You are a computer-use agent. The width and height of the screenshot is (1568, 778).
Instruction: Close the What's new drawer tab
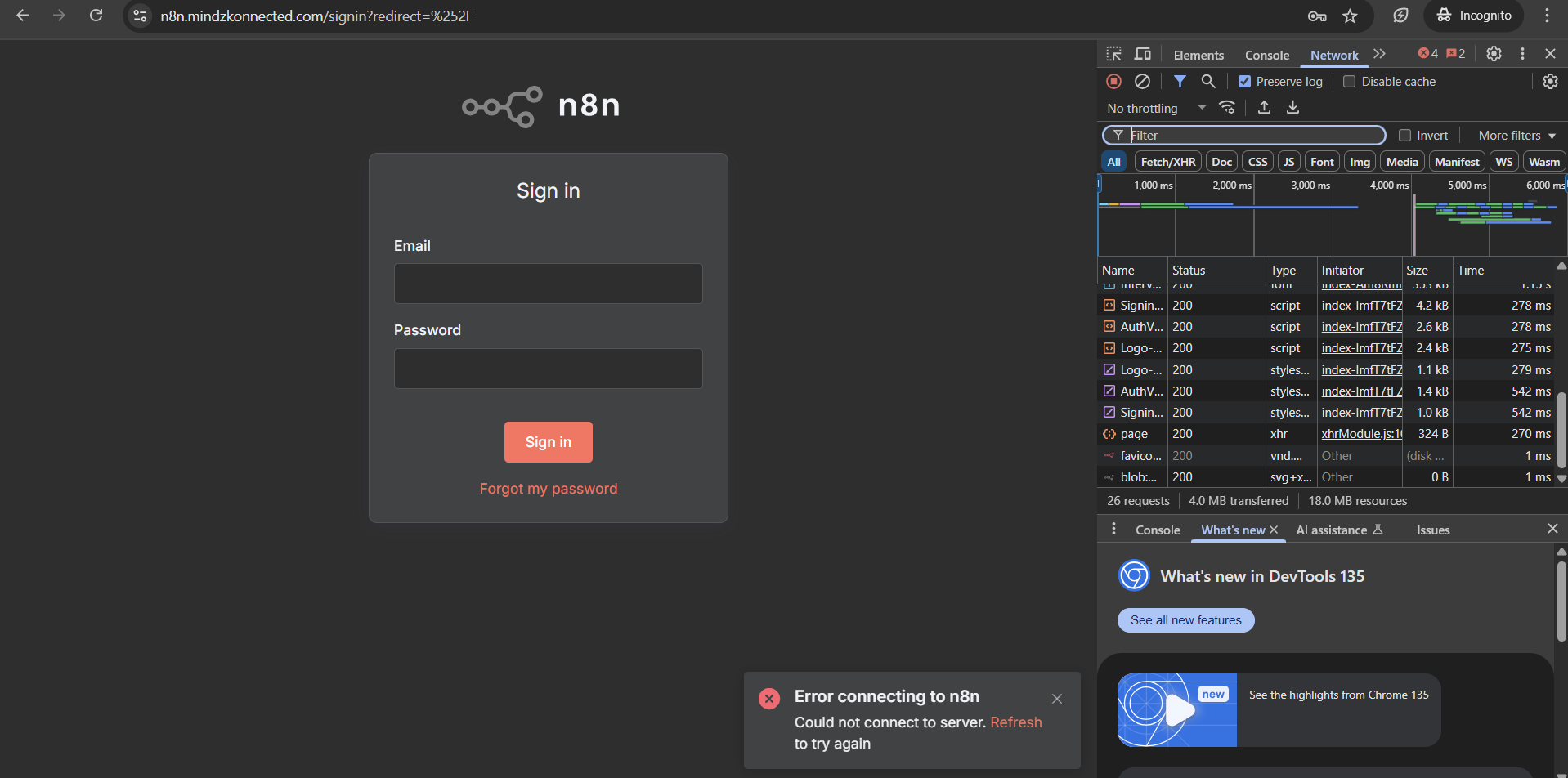[1274, 530]
